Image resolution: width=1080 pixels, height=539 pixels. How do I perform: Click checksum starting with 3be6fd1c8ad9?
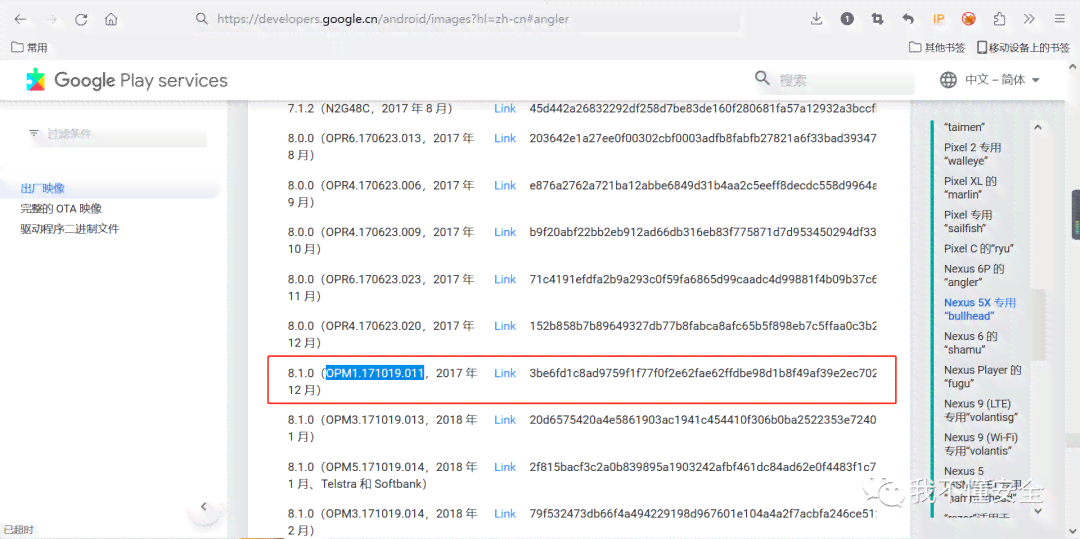pyautogui.click(x=703, y=373)
